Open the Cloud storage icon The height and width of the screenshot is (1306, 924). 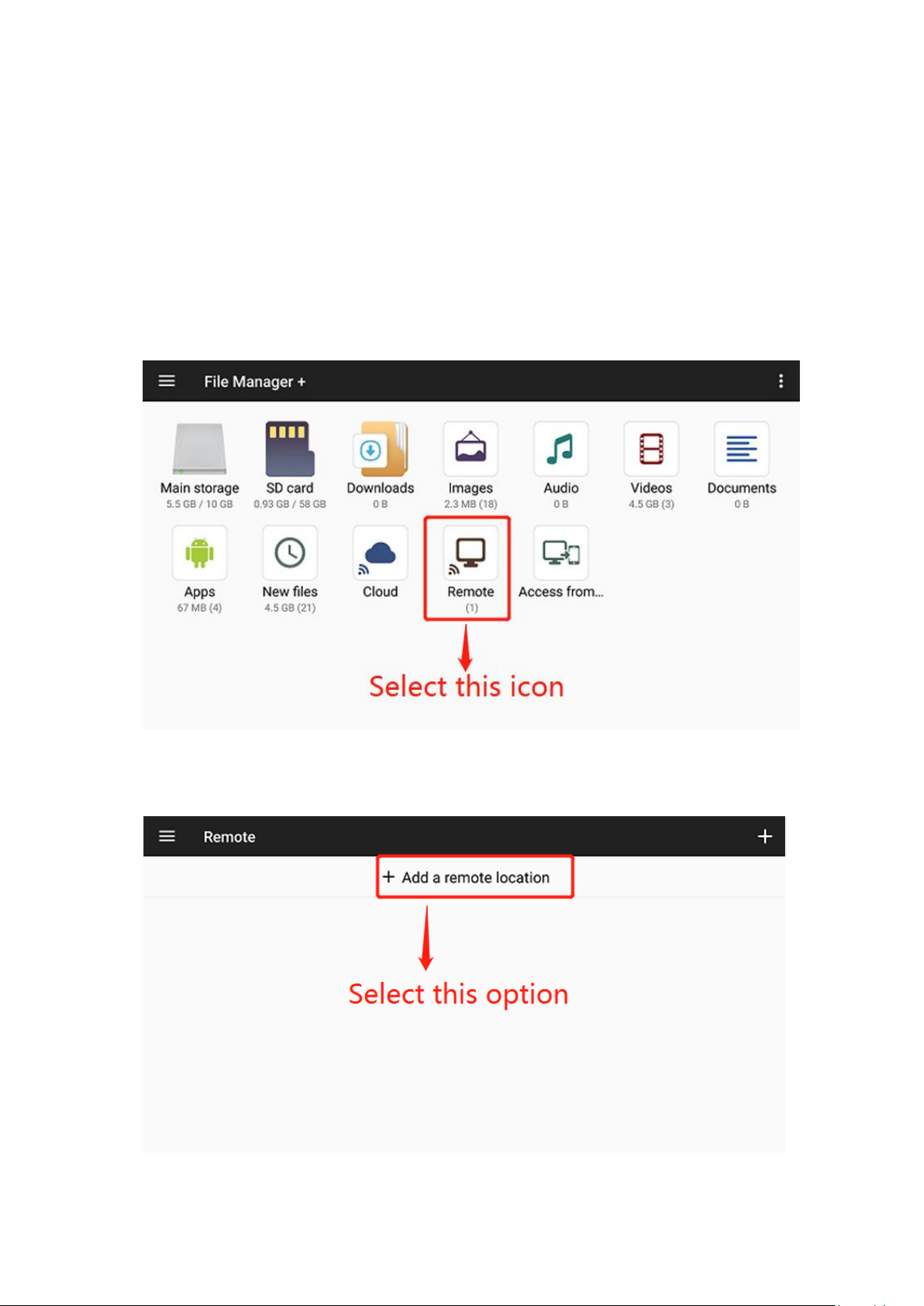pos(380,553)
